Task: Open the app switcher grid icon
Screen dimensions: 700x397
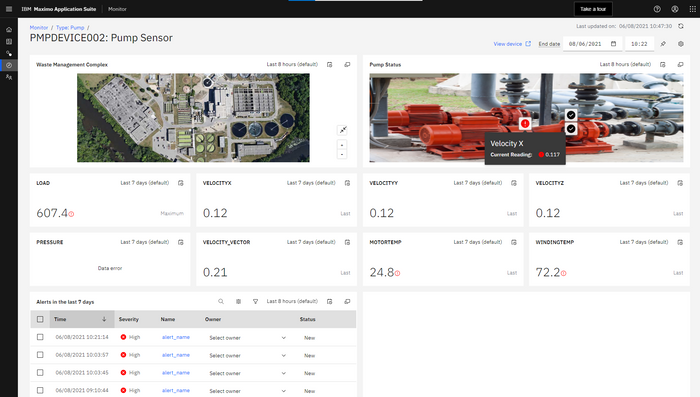Action: 692,9
